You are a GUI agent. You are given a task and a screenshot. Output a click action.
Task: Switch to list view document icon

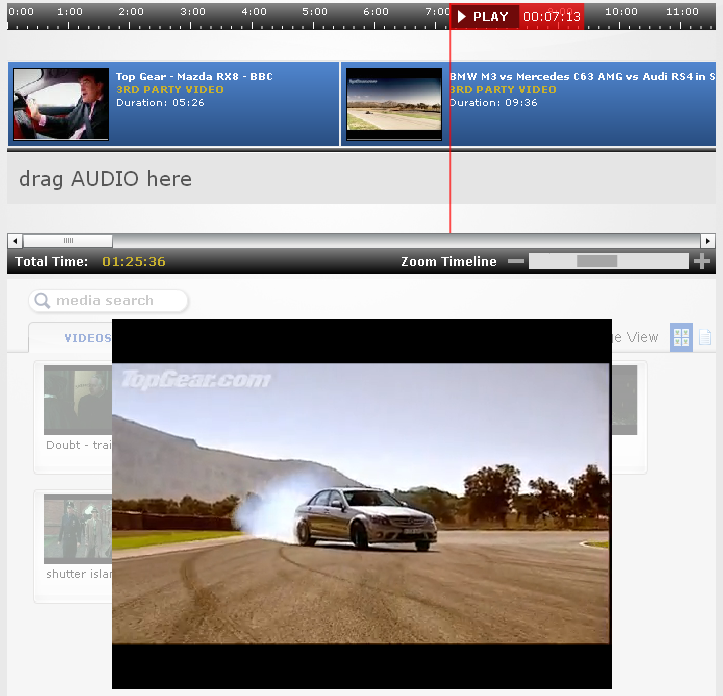coord(705,337)
